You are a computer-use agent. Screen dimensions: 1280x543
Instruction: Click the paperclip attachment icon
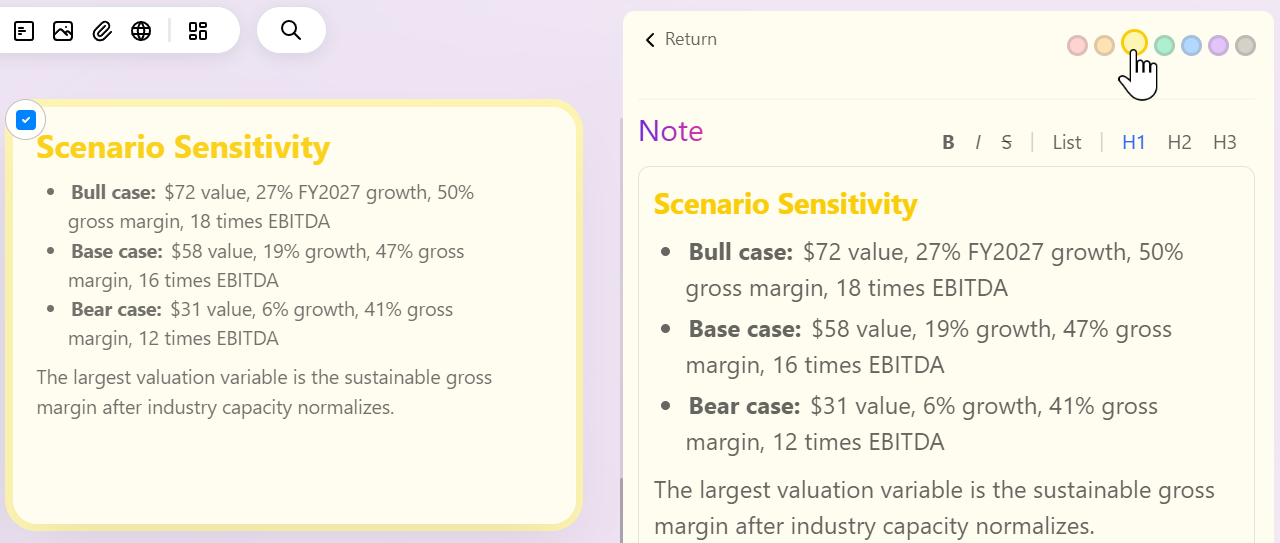(x=102, y=31)
